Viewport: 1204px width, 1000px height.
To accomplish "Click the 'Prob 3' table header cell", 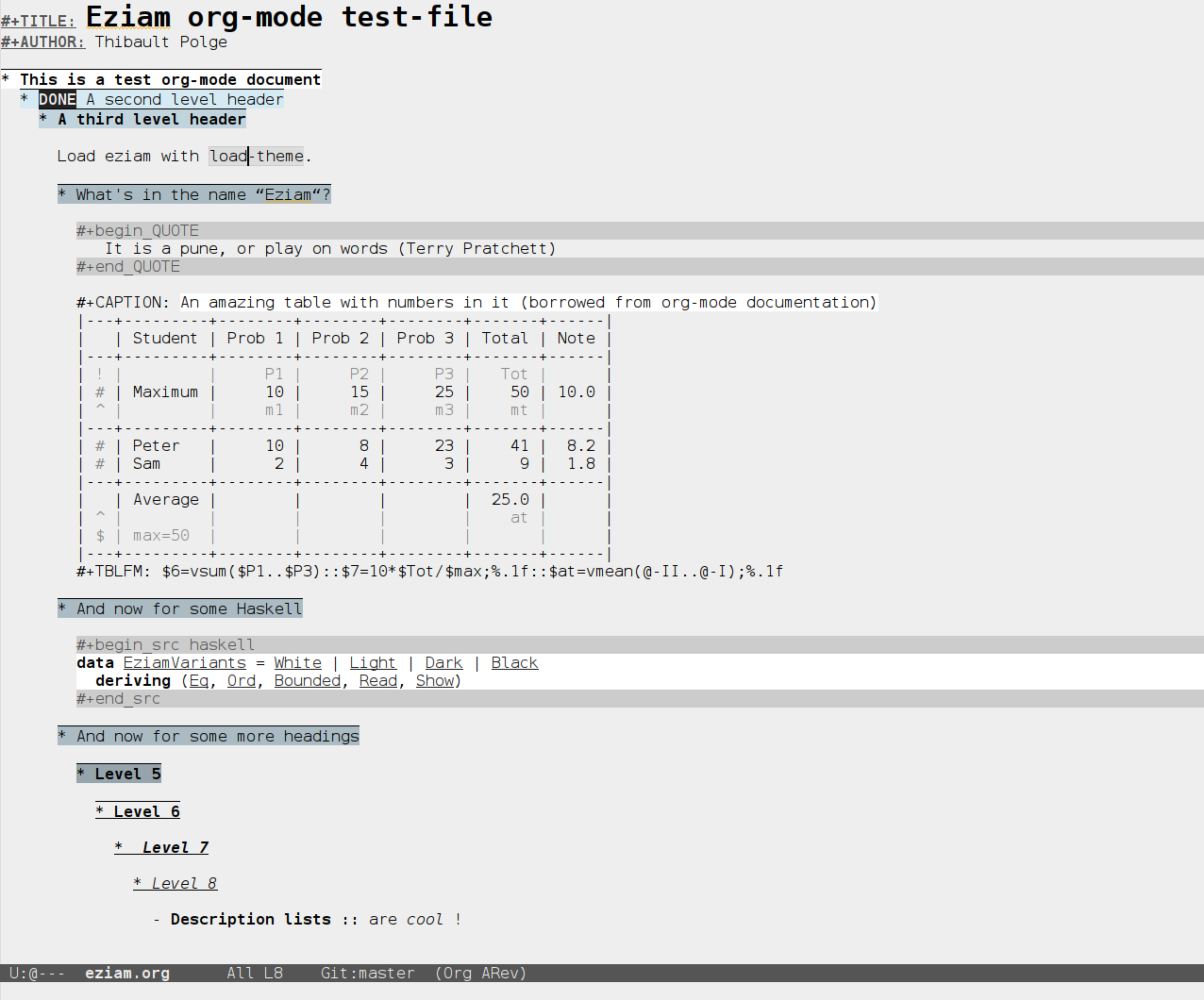I will pyautogui.click(x=425, y=339).
